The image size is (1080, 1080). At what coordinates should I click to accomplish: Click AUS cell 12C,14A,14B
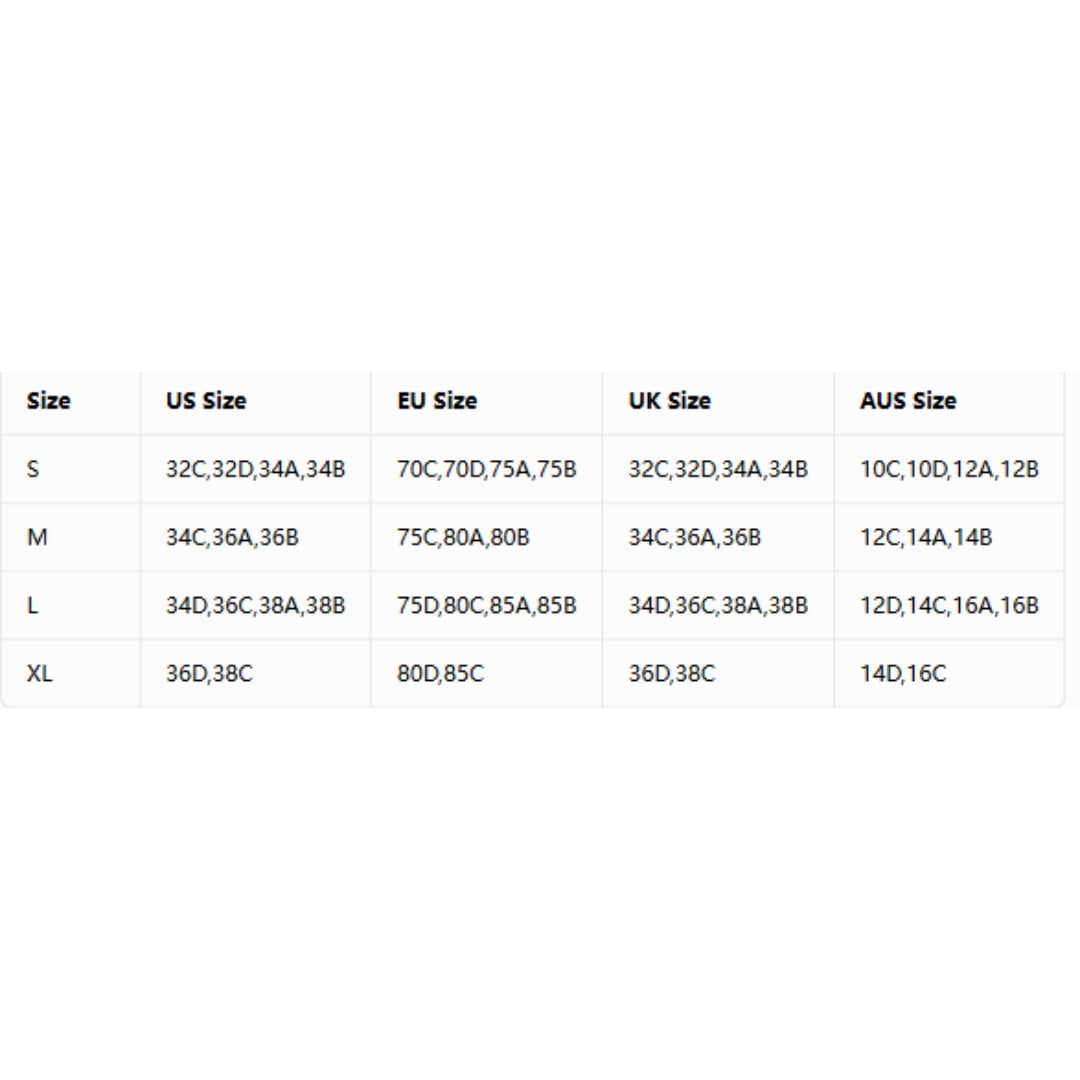click(926, 537)
